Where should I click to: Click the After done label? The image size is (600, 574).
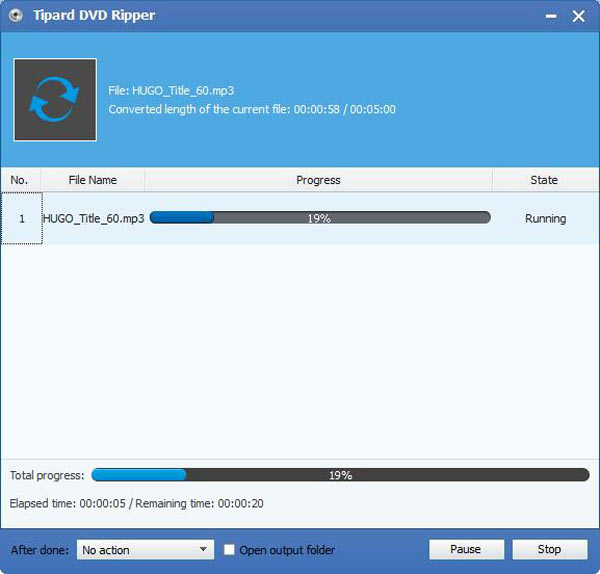pyautogui.click(x=40, y=550)
